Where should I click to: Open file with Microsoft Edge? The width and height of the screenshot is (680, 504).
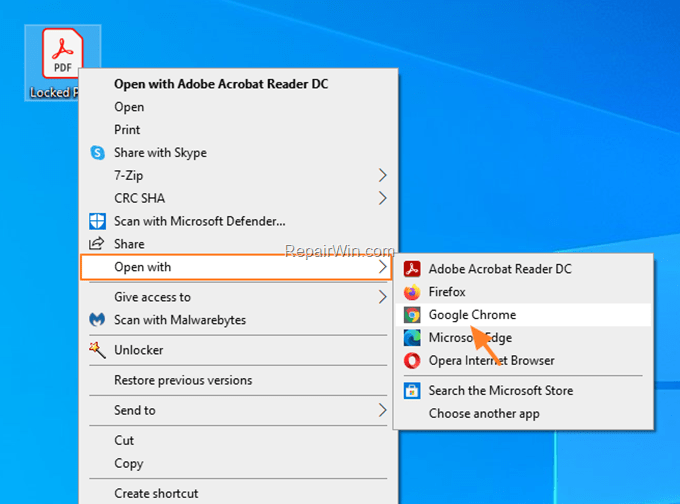(x=523, y=338)
